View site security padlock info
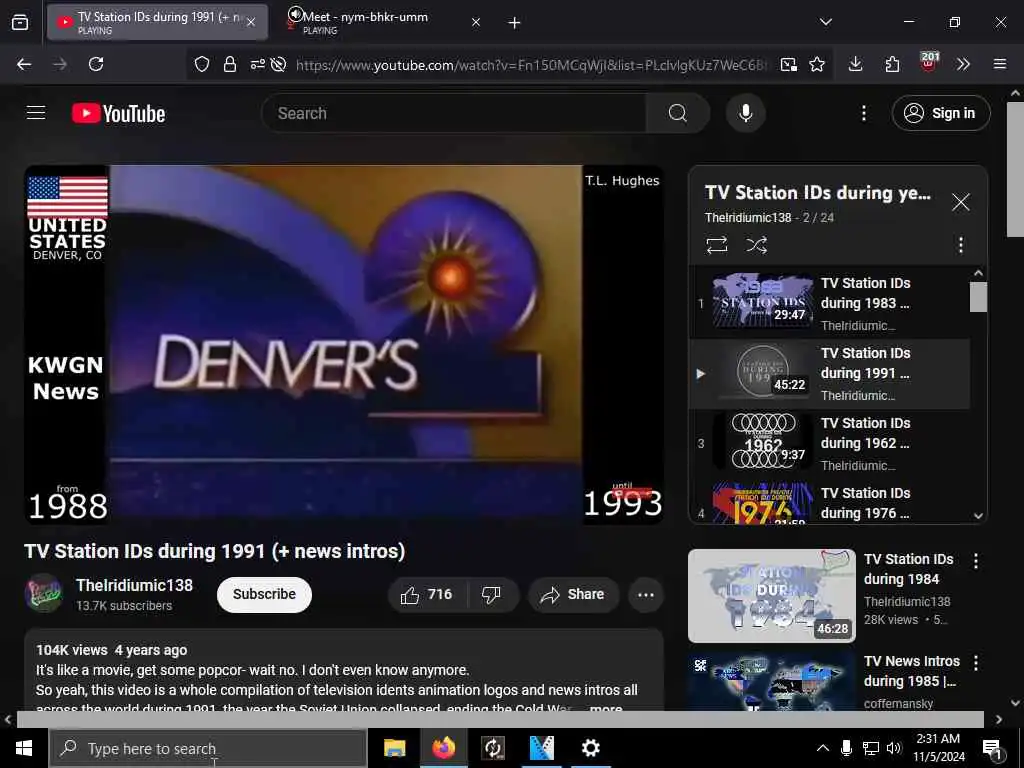1024x768 pixels. pos(230,64)
